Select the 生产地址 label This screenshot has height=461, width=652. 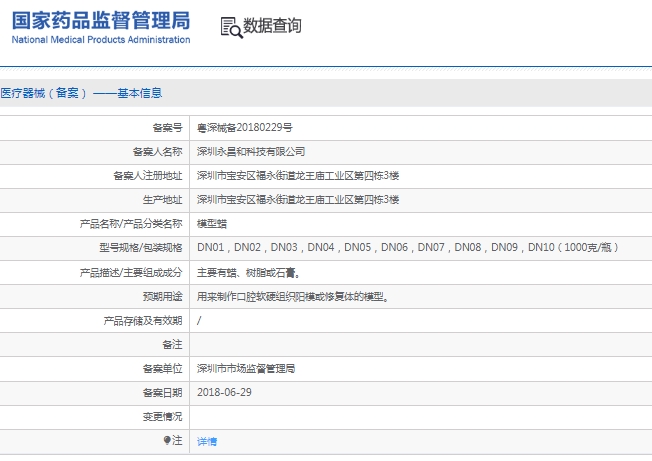162,200
